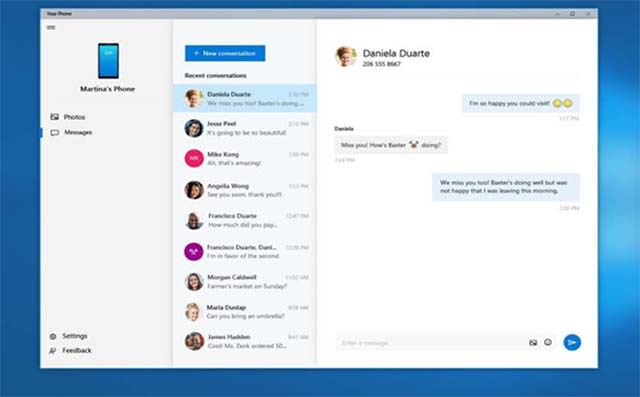Viewport: 640px width, 397px height.
Task: Click the Recent conversations heading
Action: click(216, 75)
